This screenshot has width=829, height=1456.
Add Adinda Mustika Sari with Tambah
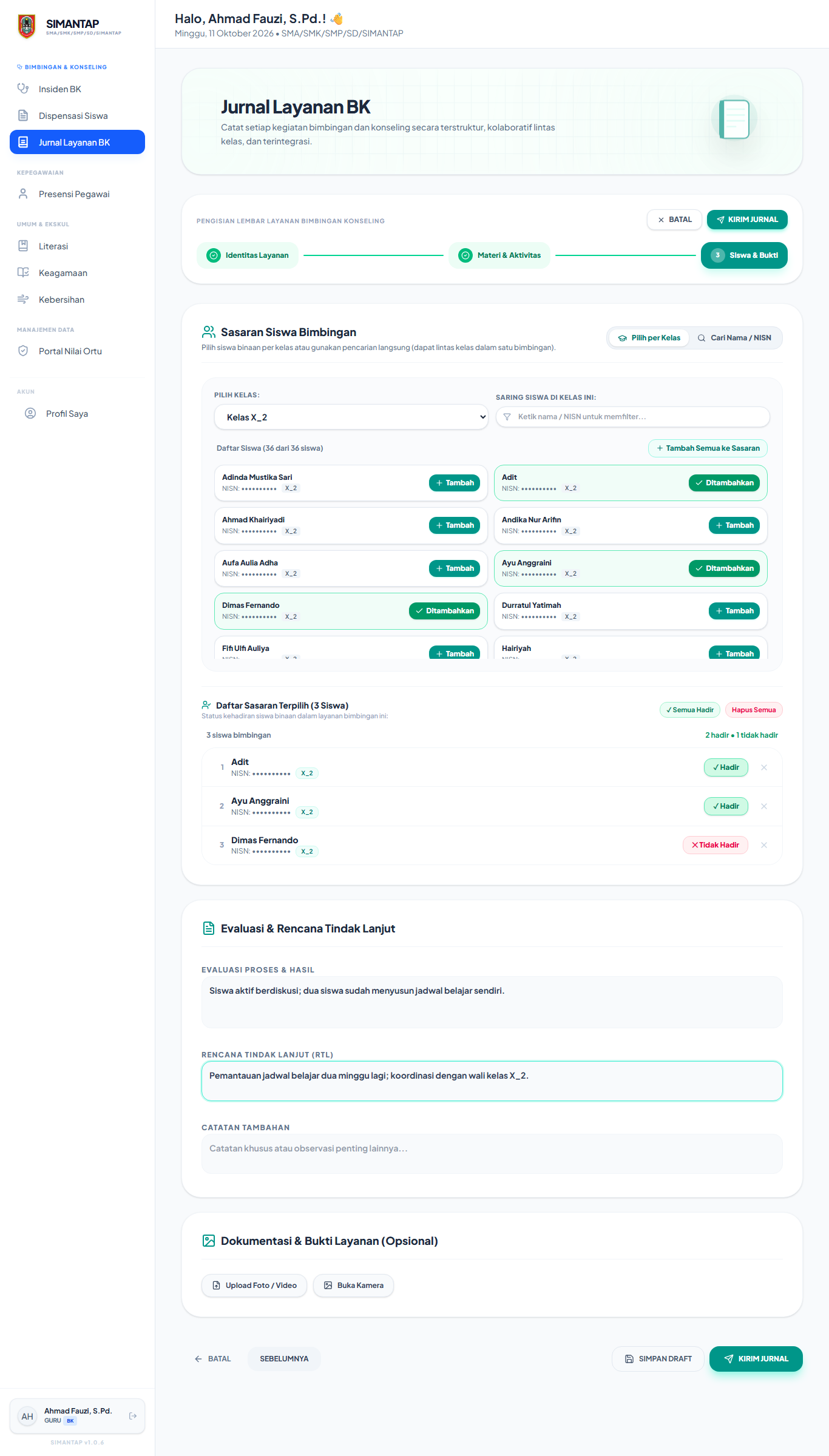[x=455, y=483]
